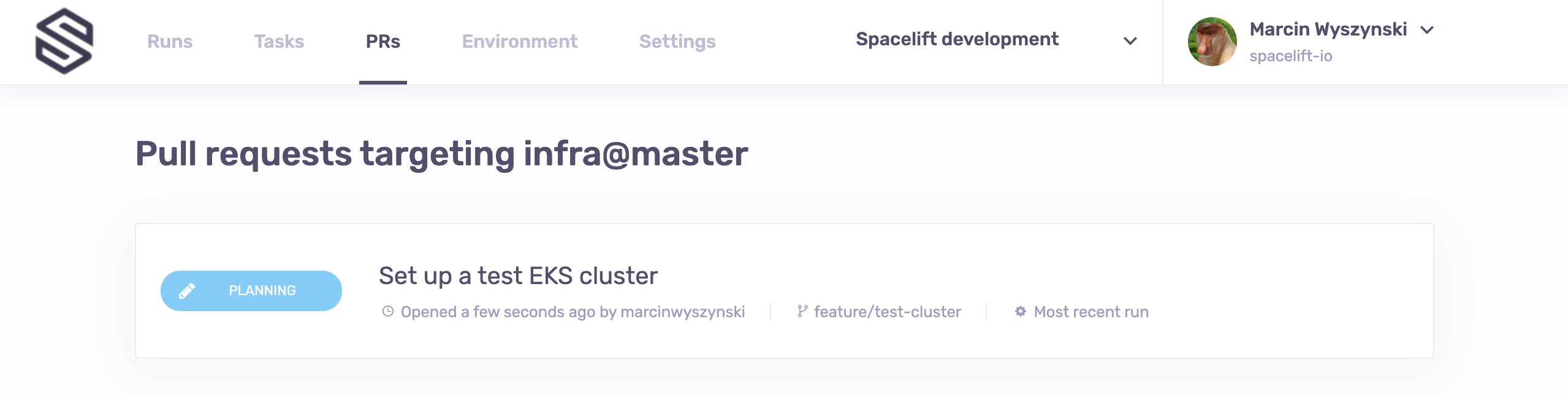Click the git branch icon
1568x398 pixels.
point(802,312)
